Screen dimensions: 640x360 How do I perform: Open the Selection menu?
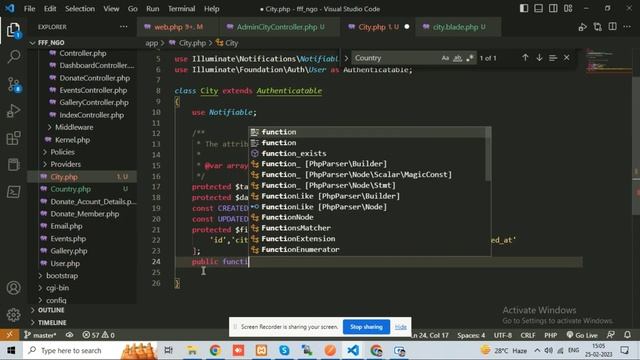[x=80, y=9]
